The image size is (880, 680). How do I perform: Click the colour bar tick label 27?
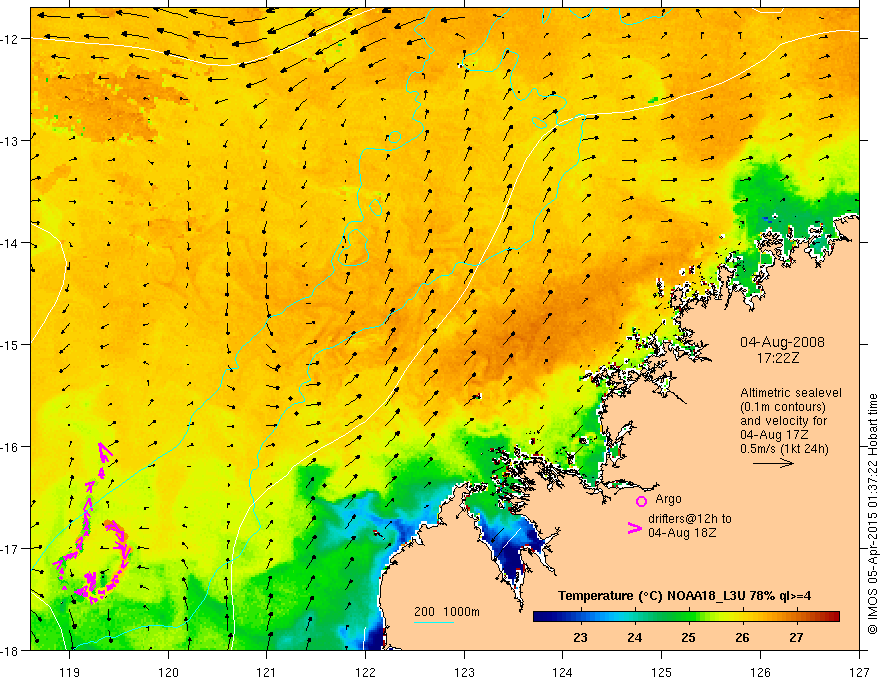click(x=796, y=637)
